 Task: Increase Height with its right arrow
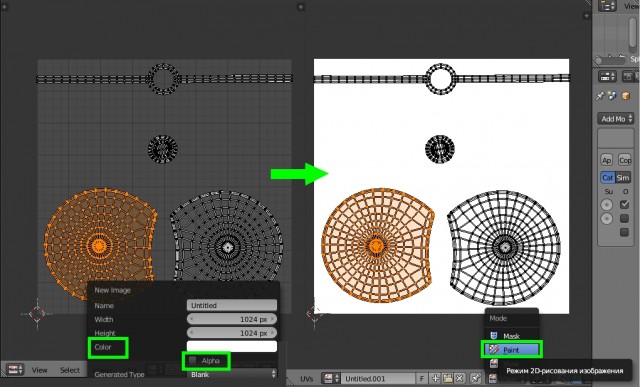[x=272, y=333]
